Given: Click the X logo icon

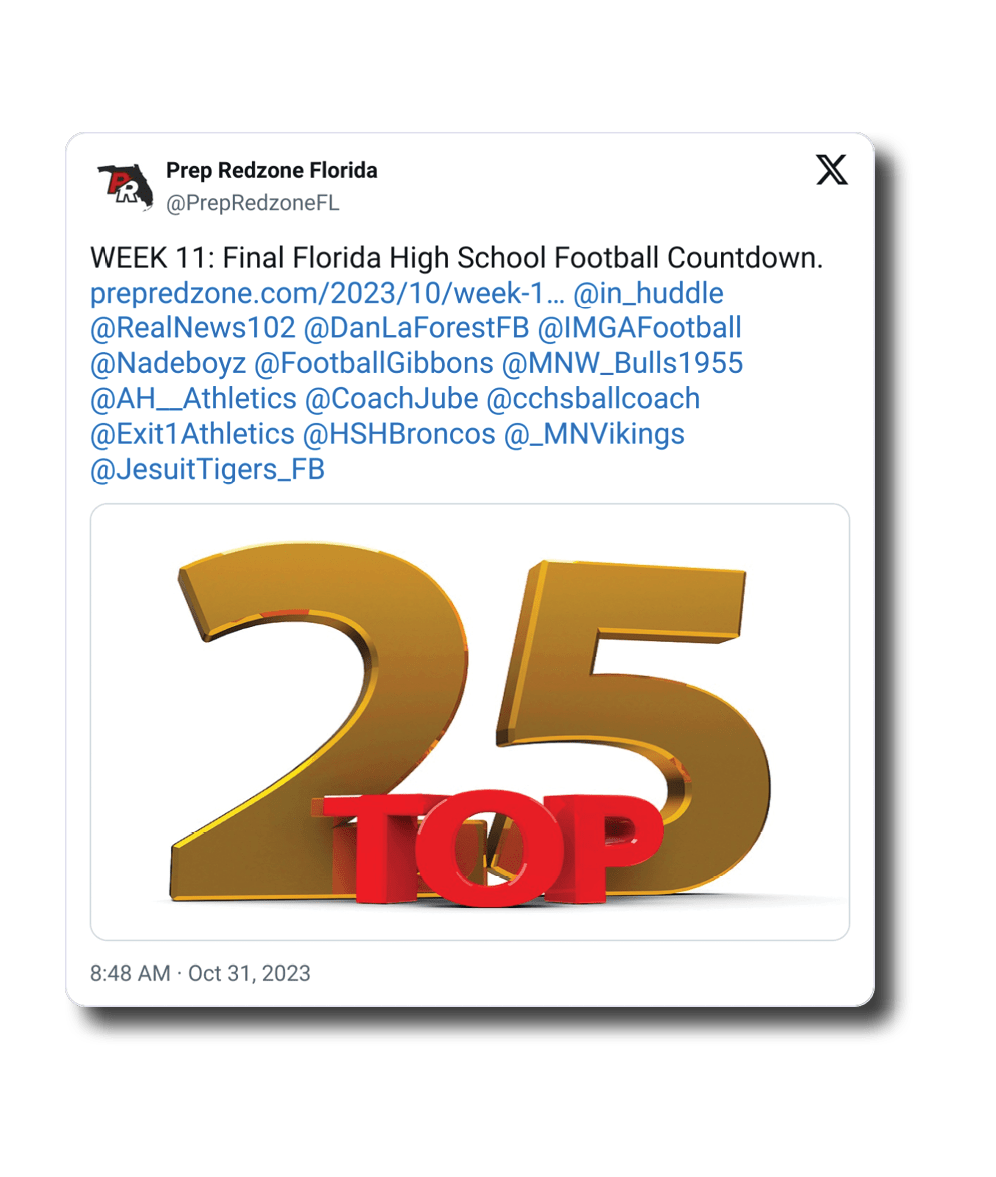Looking at the screenshot, I should [832, 170].
